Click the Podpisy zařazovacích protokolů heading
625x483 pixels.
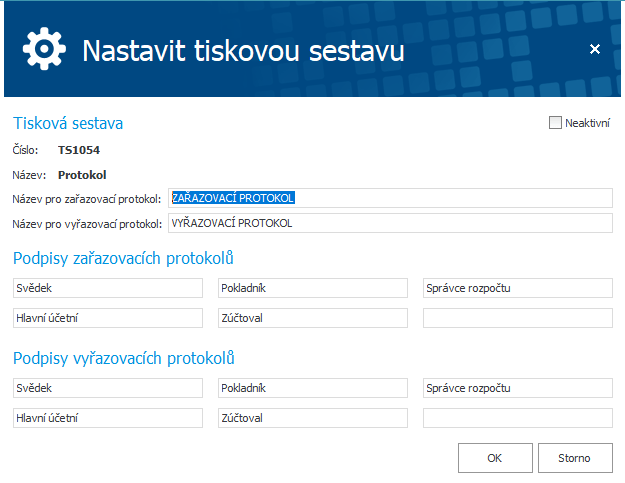tap(123, 259)
